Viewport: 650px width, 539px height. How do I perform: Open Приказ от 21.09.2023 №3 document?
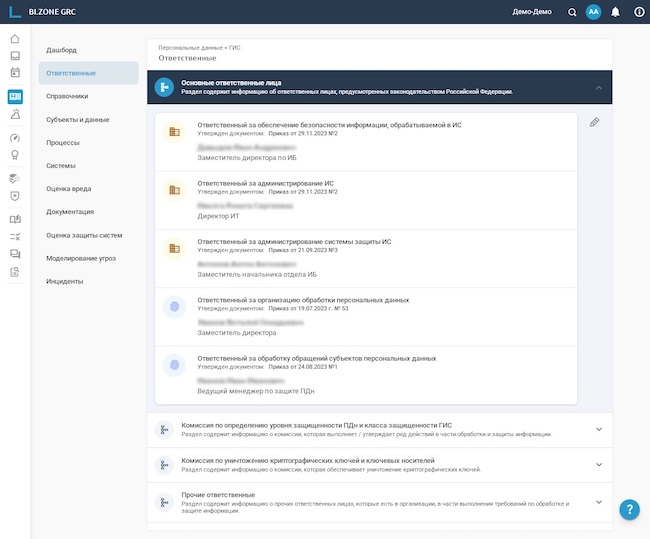tap(303, 250)
